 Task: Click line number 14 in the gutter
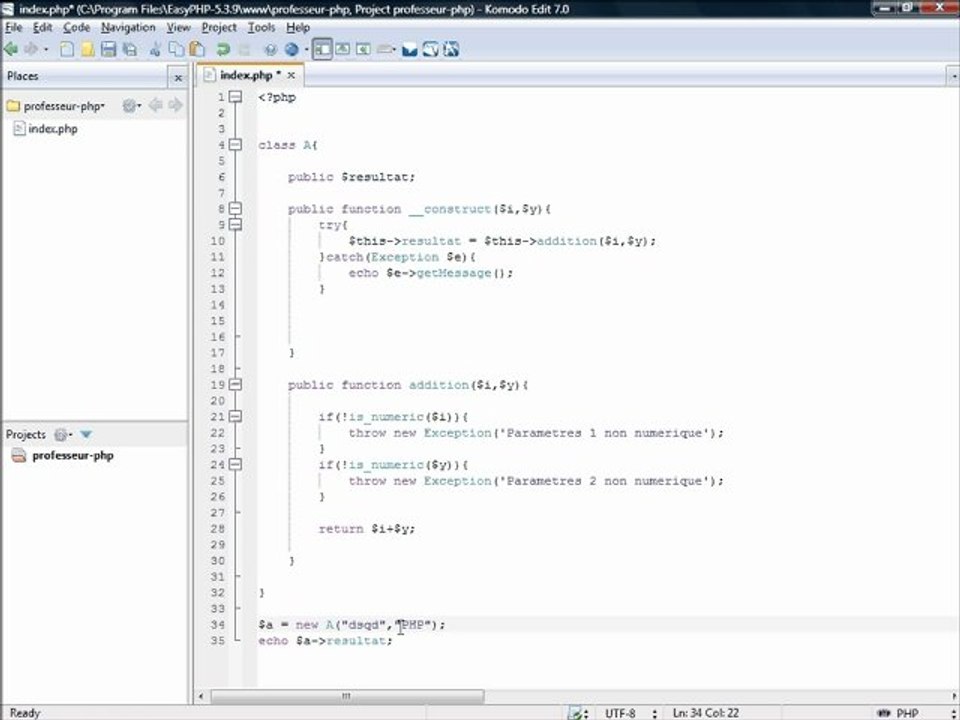point(217,305)
